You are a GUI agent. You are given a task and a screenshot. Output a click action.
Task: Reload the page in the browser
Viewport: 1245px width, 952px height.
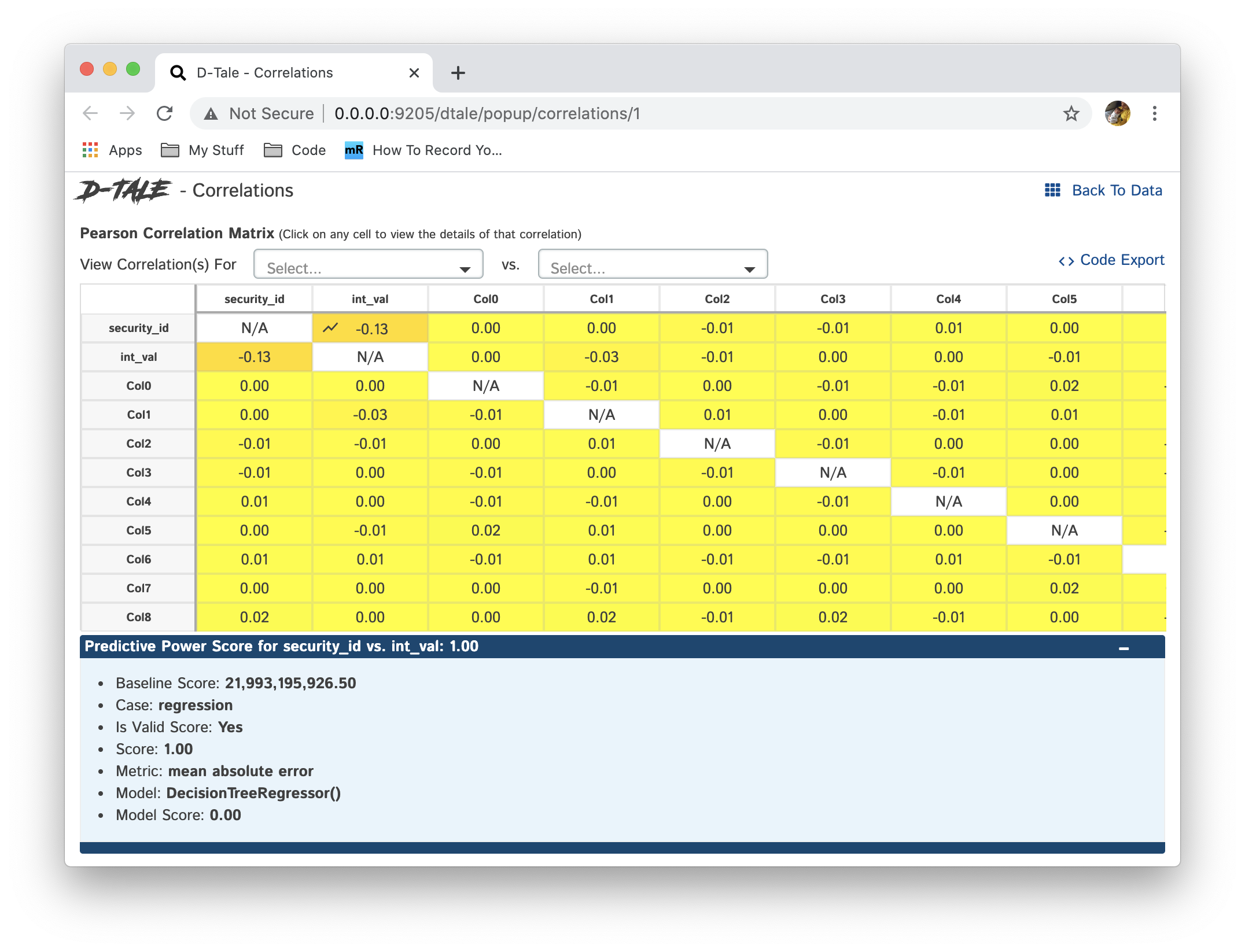[x=165, y=113]
